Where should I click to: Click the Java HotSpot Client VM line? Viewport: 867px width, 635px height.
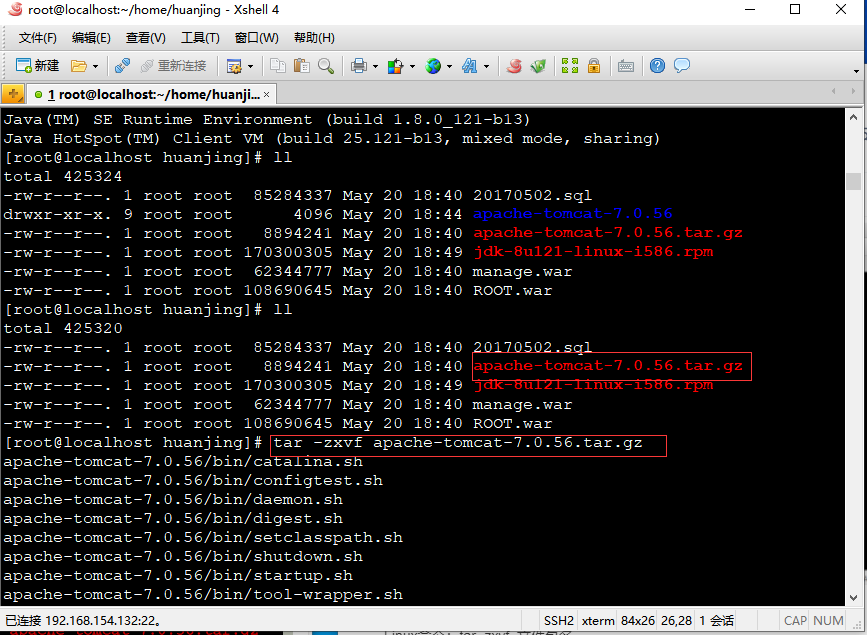point(332,138)
